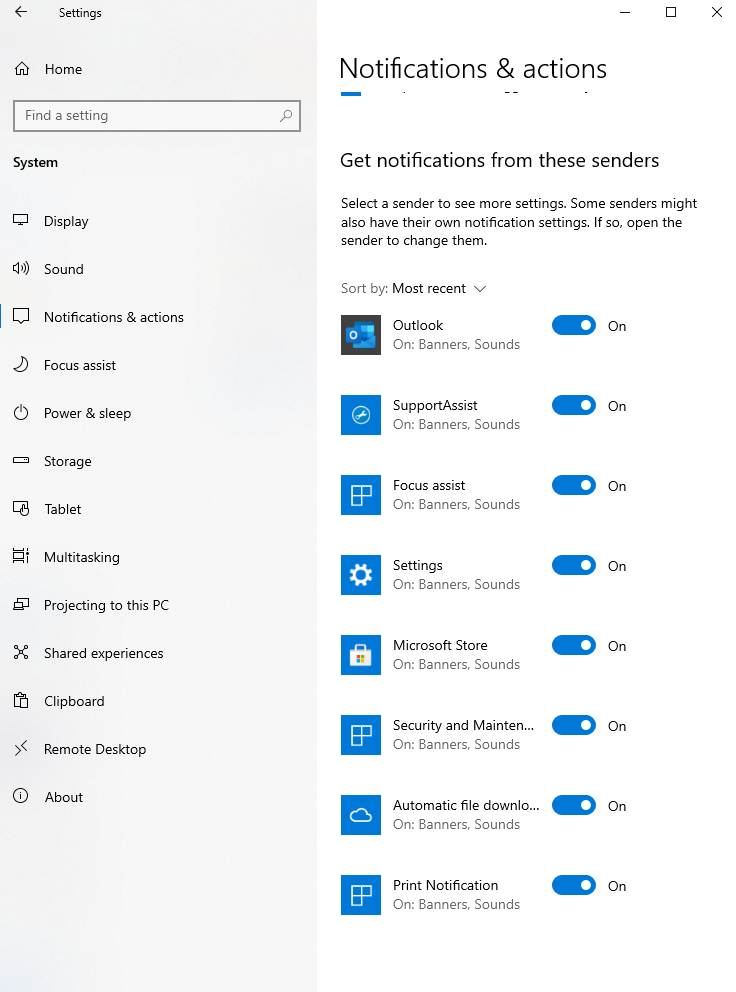Disable the Settings sender notifications toggle

tap(574, 565)
